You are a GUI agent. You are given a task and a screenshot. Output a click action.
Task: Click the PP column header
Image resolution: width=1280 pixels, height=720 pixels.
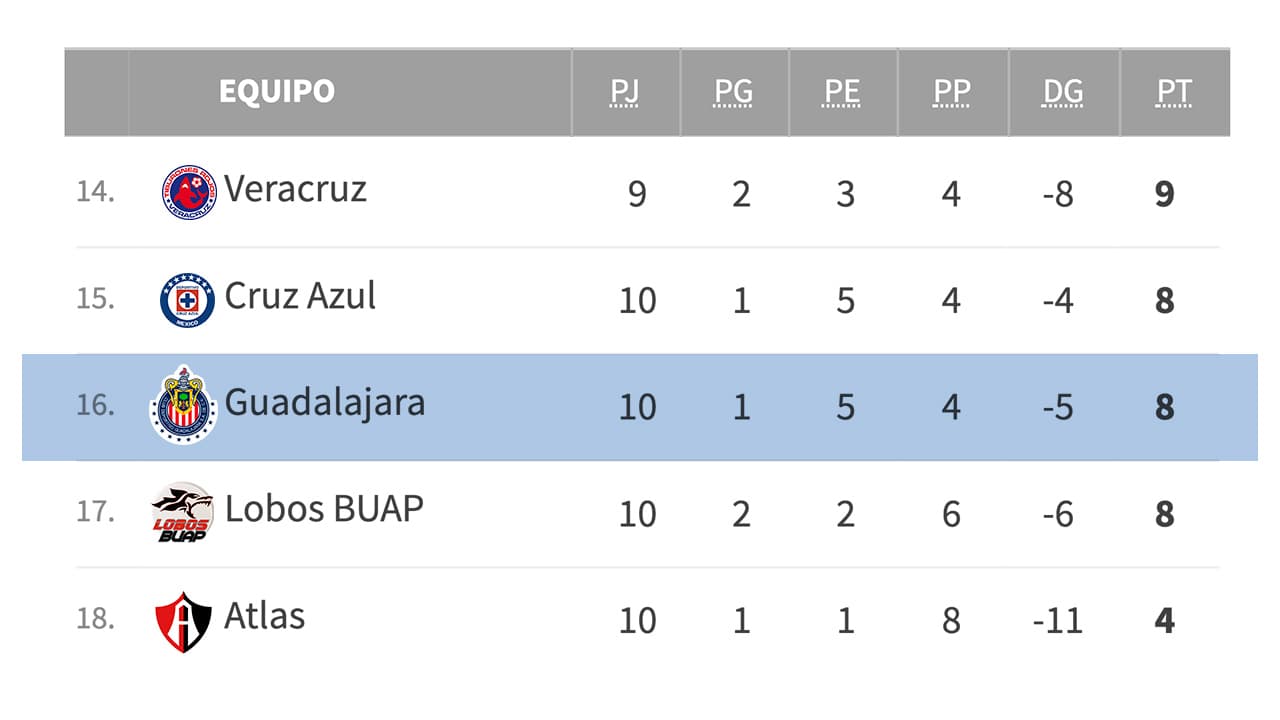pos(952,92)
